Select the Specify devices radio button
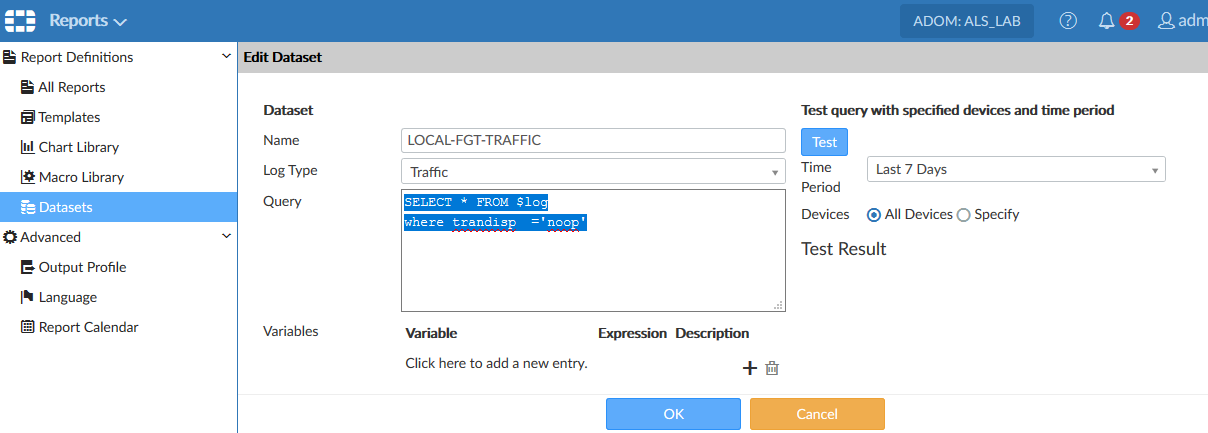Viewport: 1208px width, 433px height. point(964,214)
